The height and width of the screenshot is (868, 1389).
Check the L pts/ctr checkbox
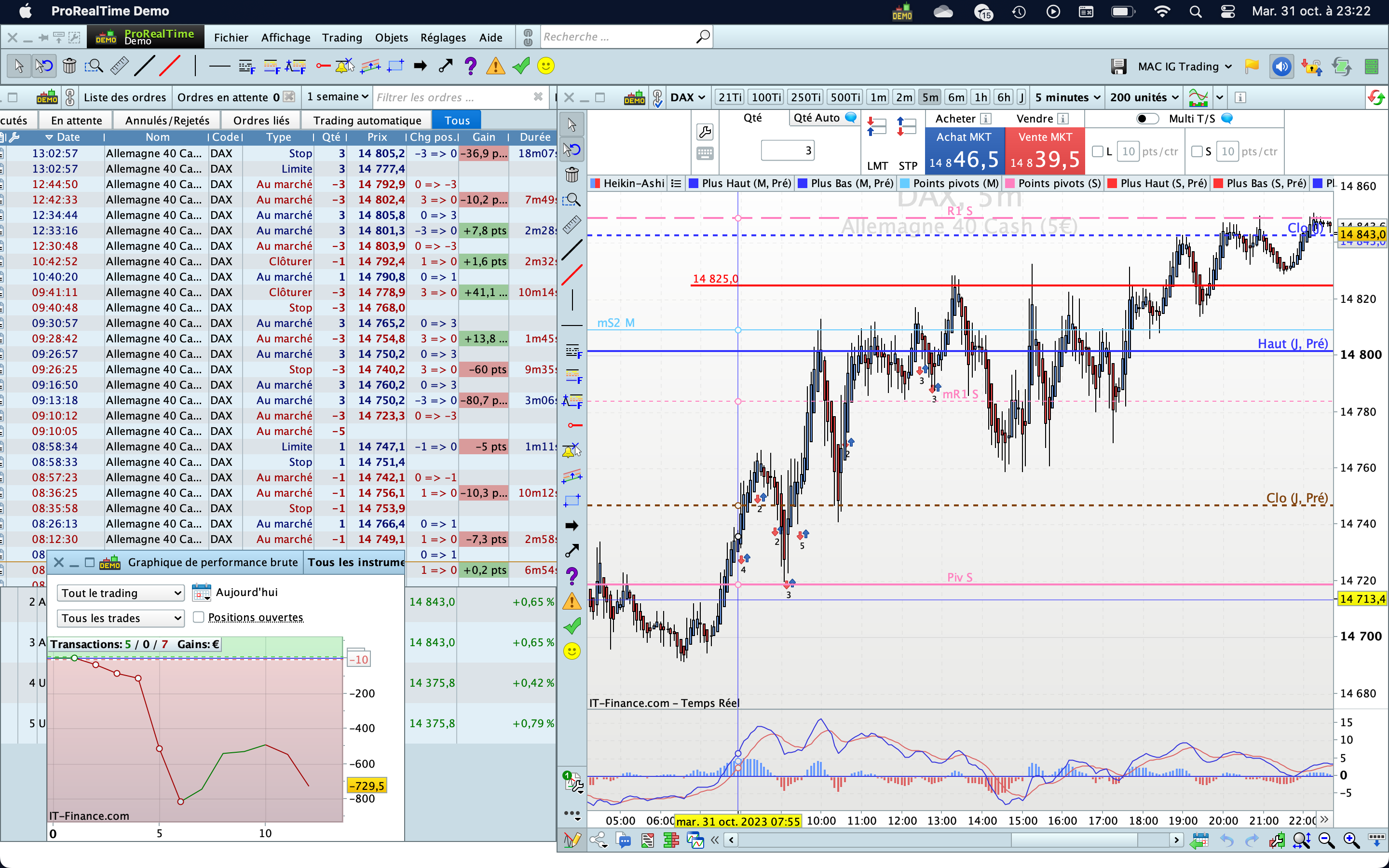click(1097, 151)
